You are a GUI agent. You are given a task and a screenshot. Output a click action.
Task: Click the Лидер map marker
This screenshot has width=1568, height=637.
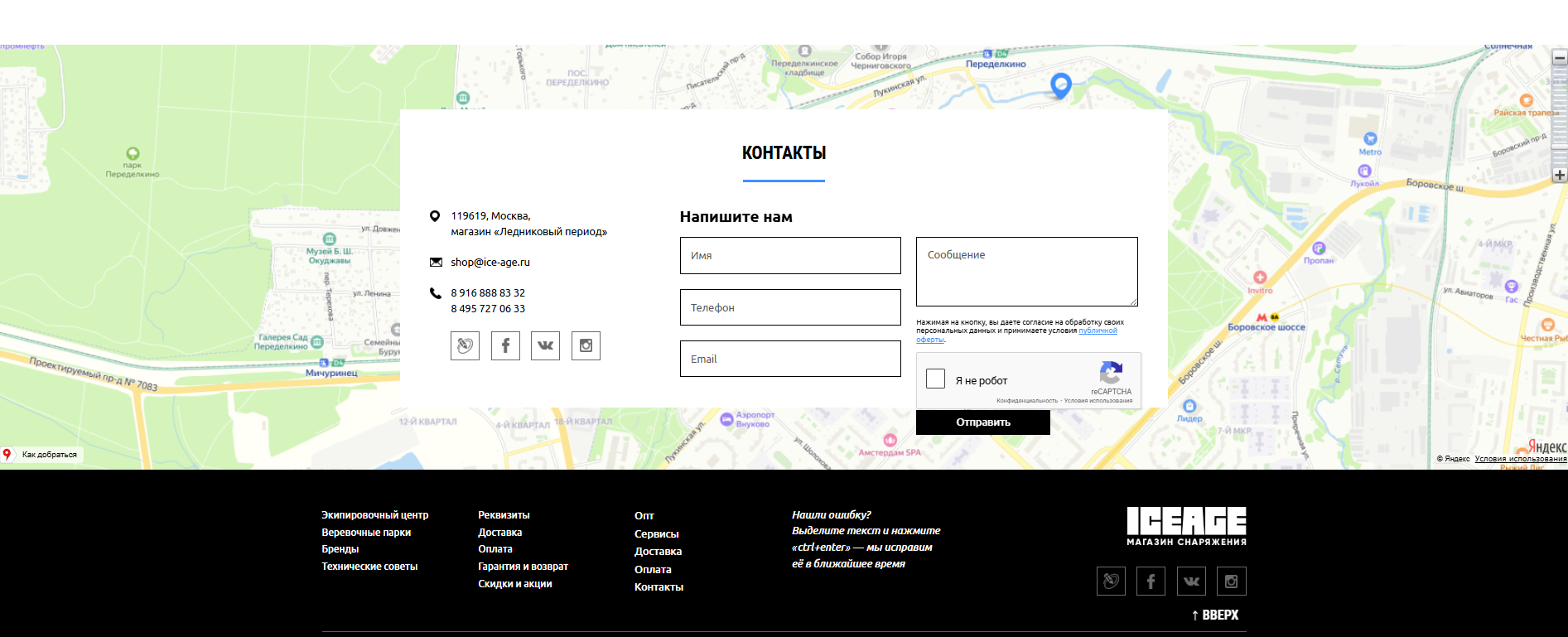point(1189,406)
